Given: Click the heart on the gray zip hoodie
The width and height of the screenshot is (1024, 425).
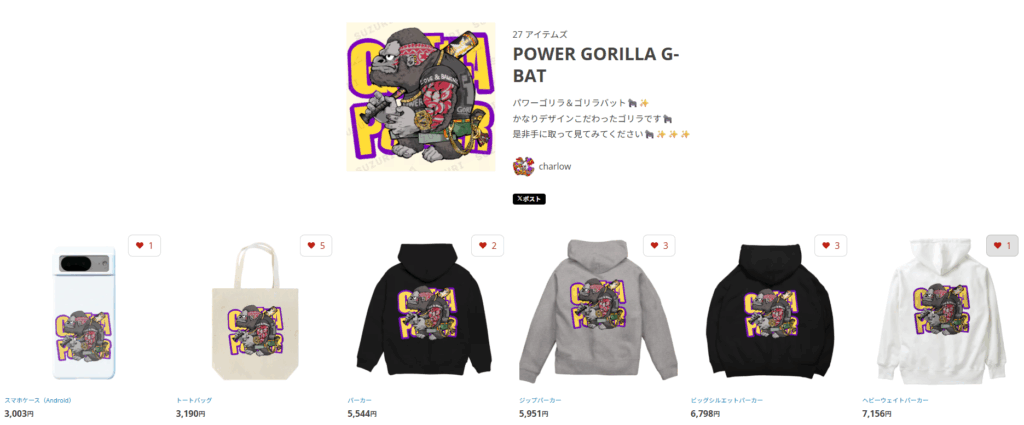Looking at the screenshot, I should point(660,245).
